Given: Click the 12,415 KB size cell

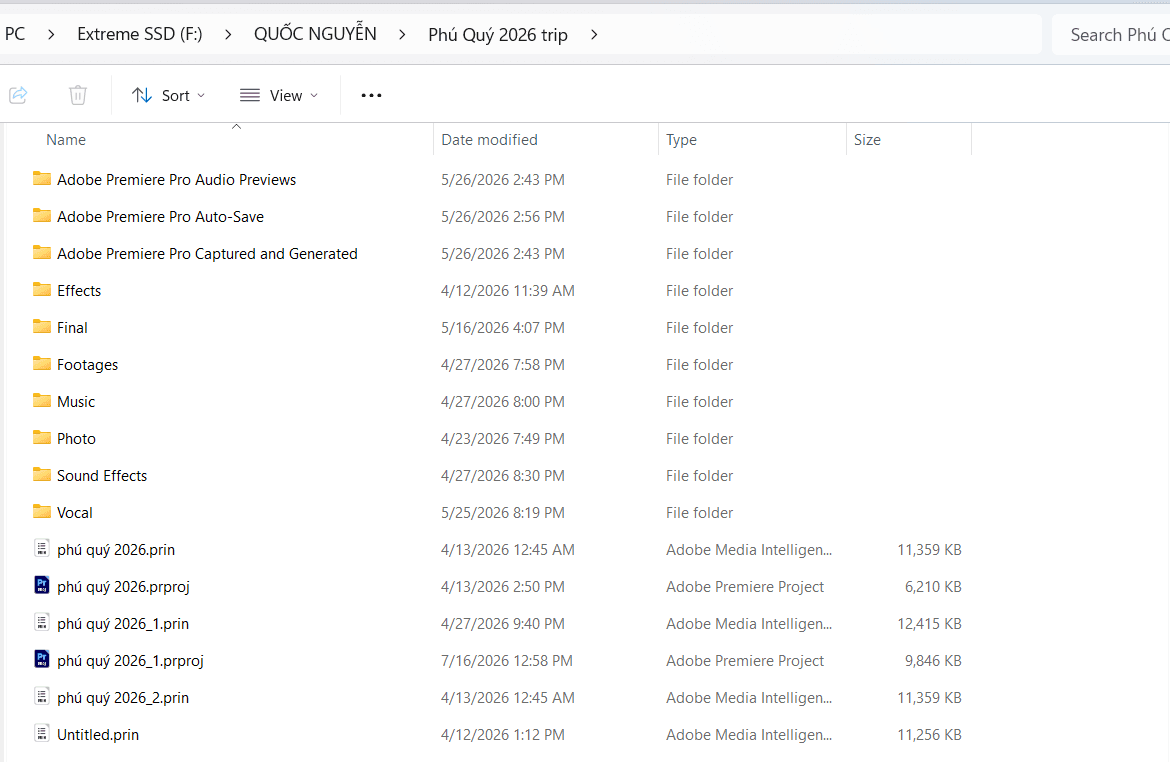Looking at the screenshot, I should [929, 624].
